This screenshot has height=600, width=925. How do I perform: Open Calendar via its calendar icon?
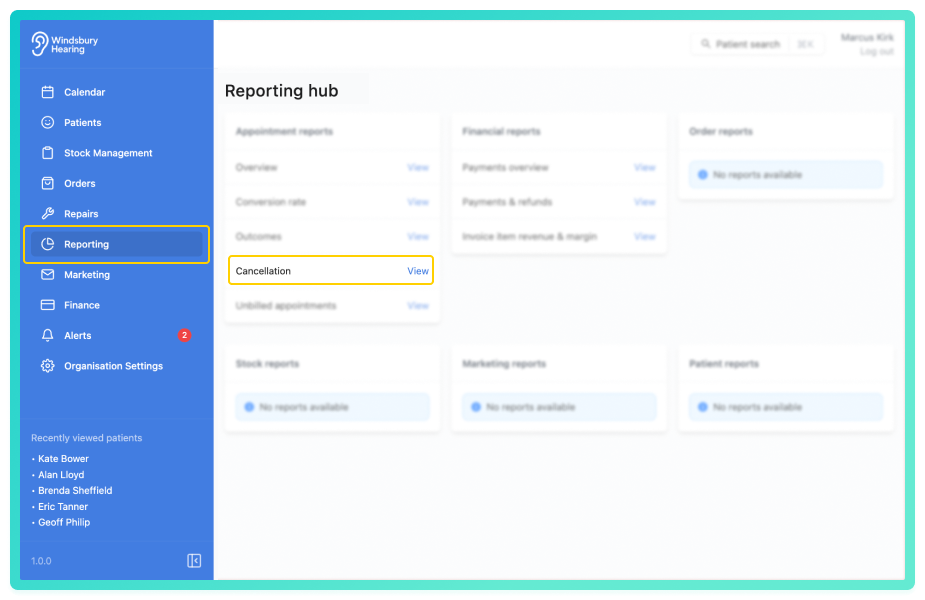tap(48, 92)
